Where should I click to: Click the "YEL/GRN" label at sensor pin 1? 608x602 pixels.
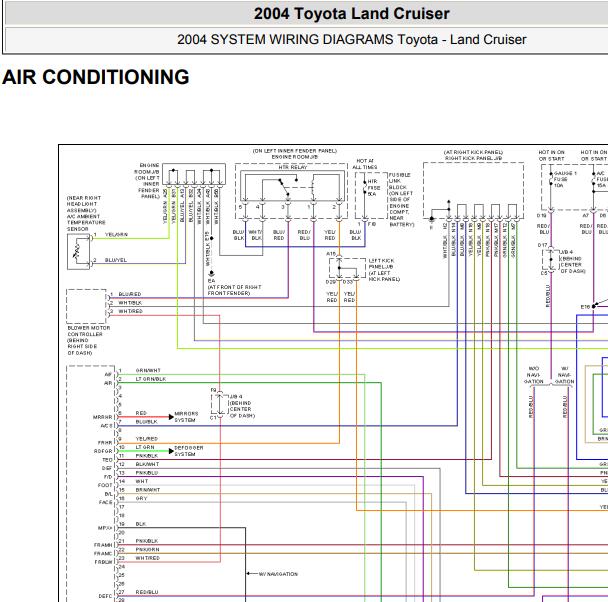(x=116, y=235)
